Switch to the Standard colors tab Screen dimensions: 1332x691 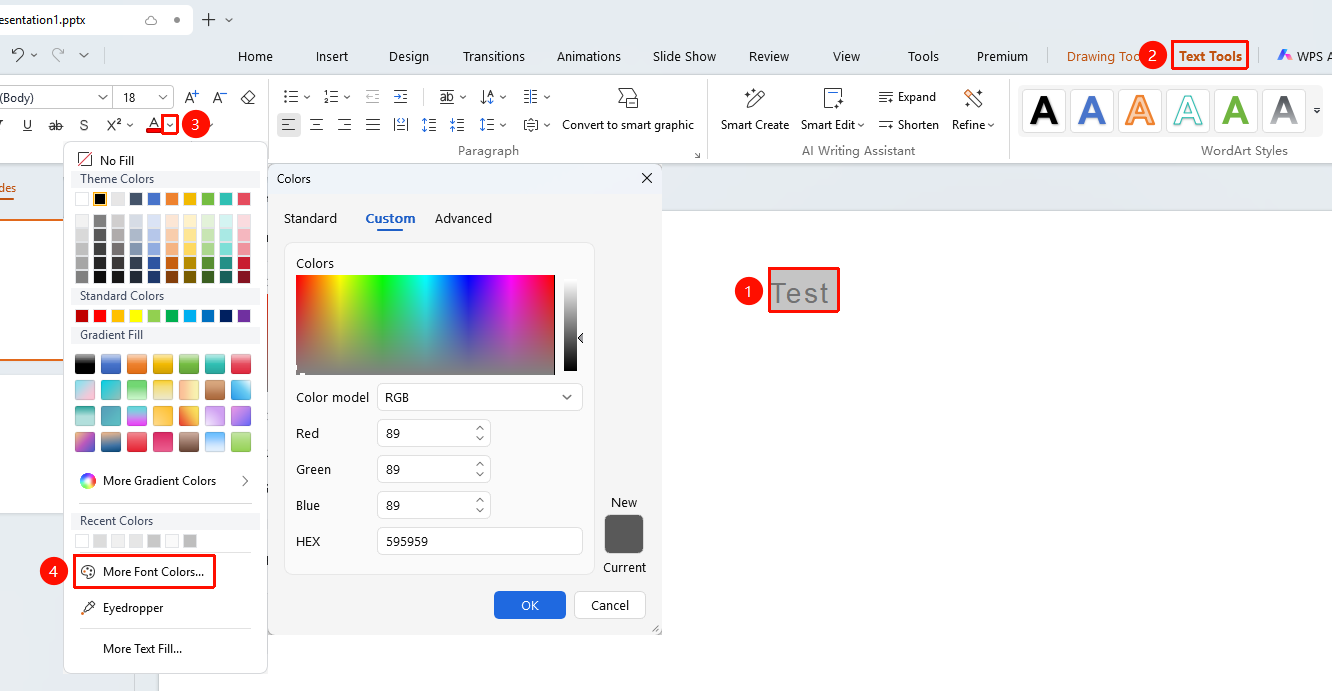[x=310, y=218]
